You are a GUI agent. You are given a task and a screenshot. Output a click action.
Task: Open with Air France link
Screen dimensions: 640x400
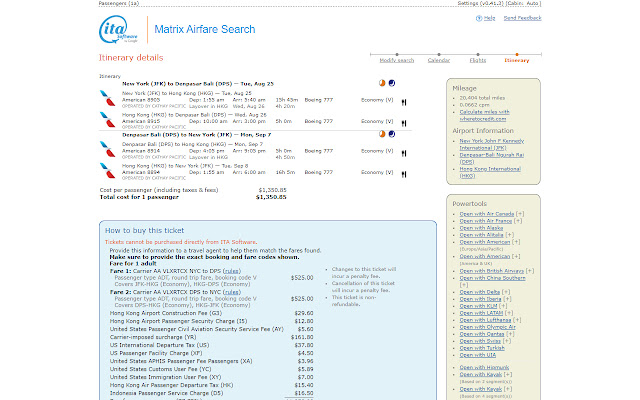pyautogui.click(x=486, y=221)
